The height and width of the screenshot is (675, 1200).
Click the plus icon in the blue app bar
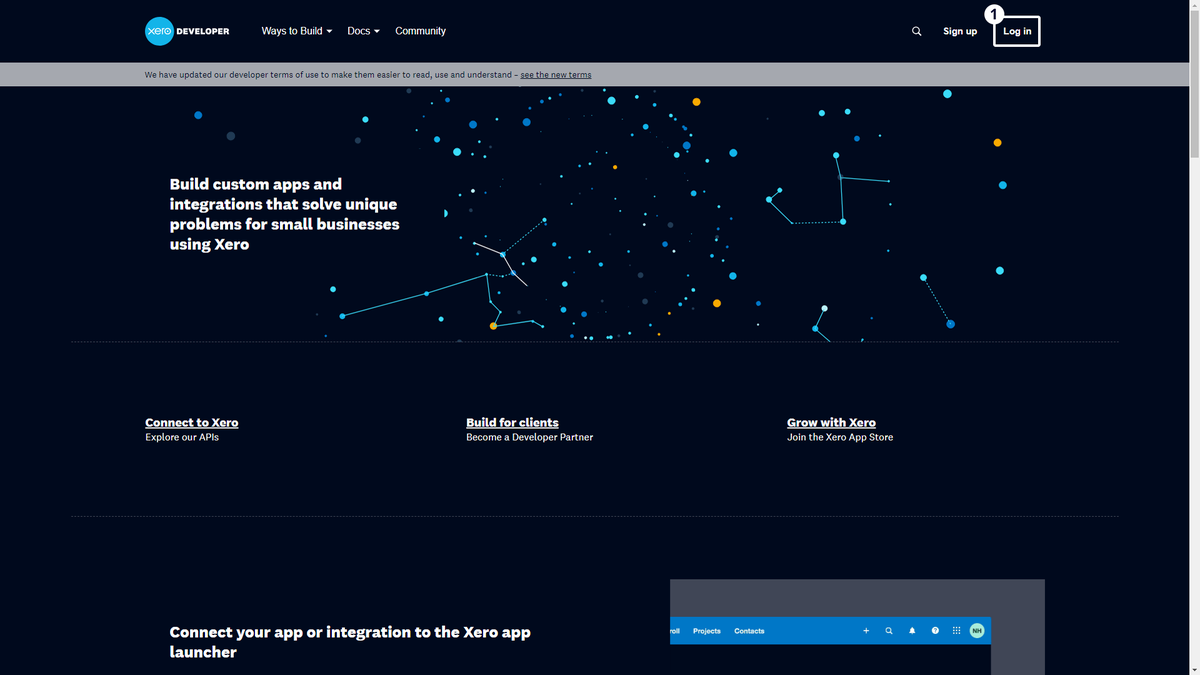click(866, 631)
